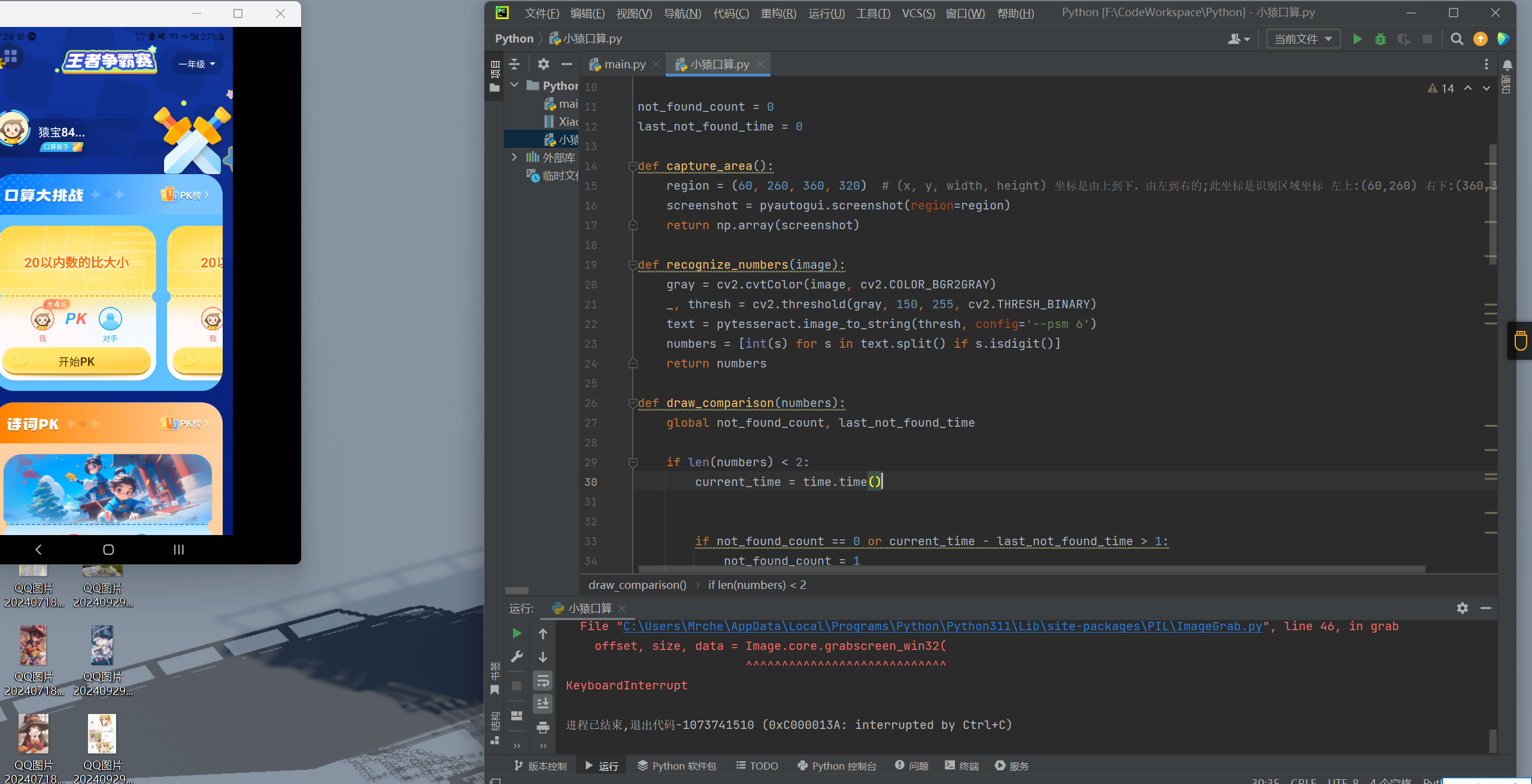Click the Debug bug icon
The width and height of the screenshot is (1532, 784).
tap(1381, 39)
